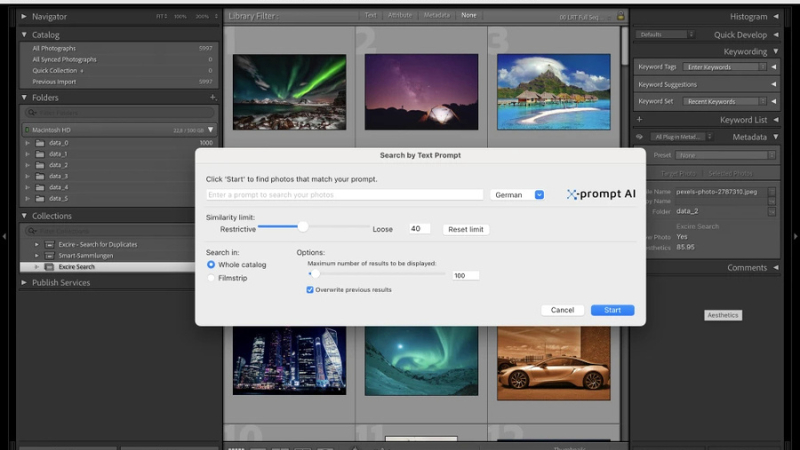The width and height of the screenshot is (800, 450).
Task: Click the Metadata panel eye icon
Action: pyautogui.click(x=639, y=137)
